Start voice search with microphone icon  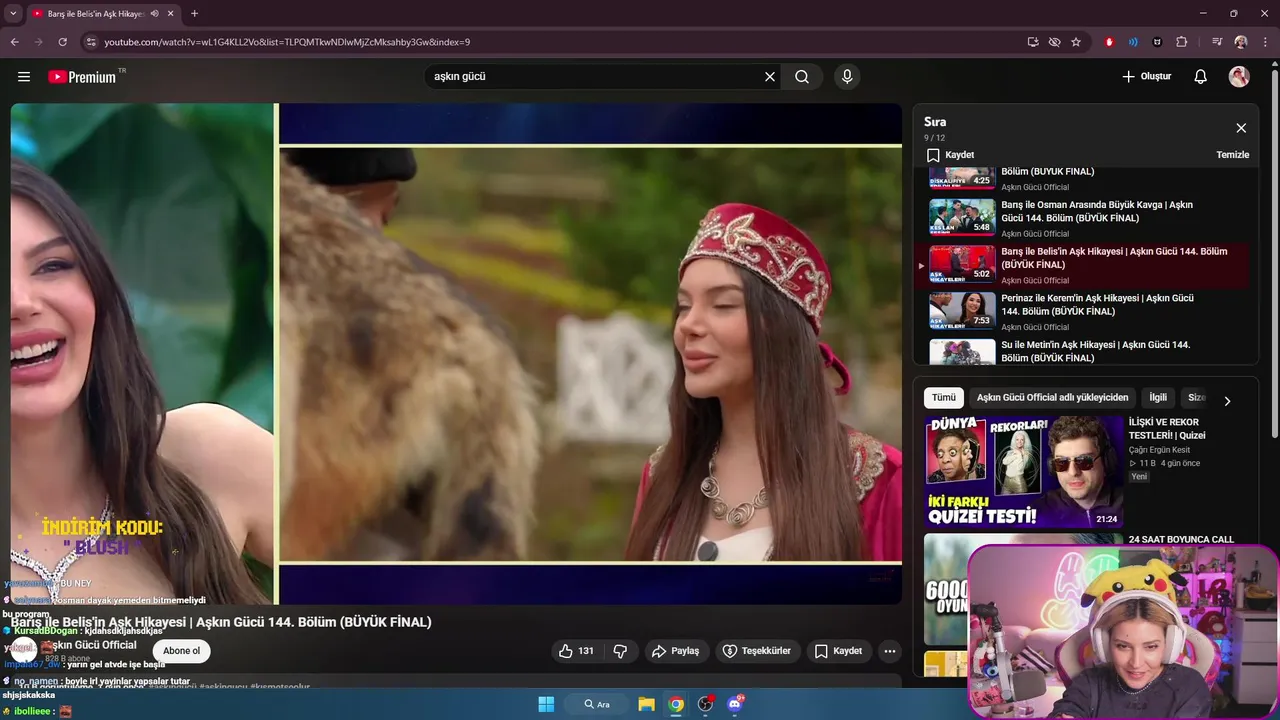pos(847,76)
